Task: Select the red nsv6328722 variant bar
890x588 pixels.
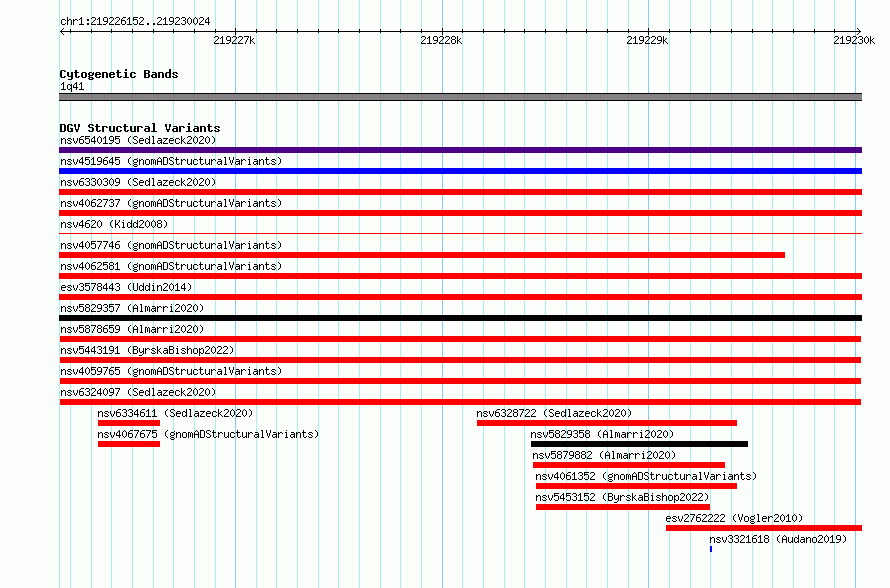Action: [x=607, y=423]
